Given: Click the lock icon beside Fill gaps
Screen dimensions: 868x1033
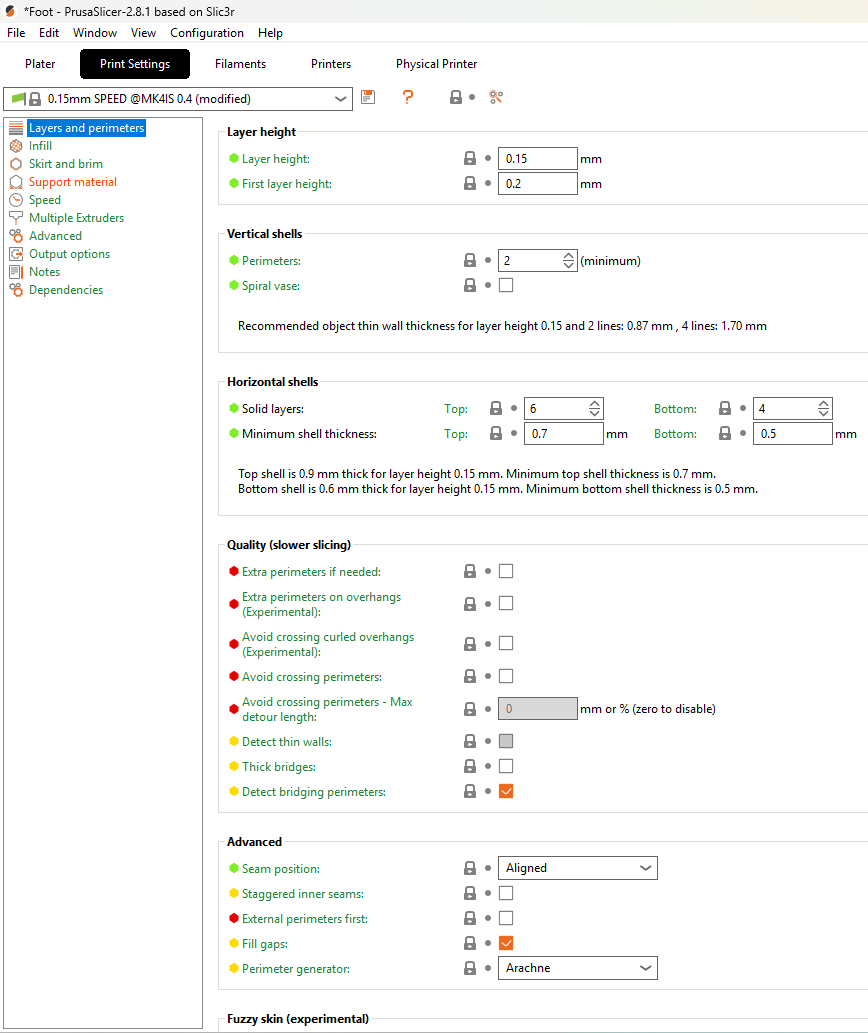Looking at the screenshot, I should coord(470,943).
